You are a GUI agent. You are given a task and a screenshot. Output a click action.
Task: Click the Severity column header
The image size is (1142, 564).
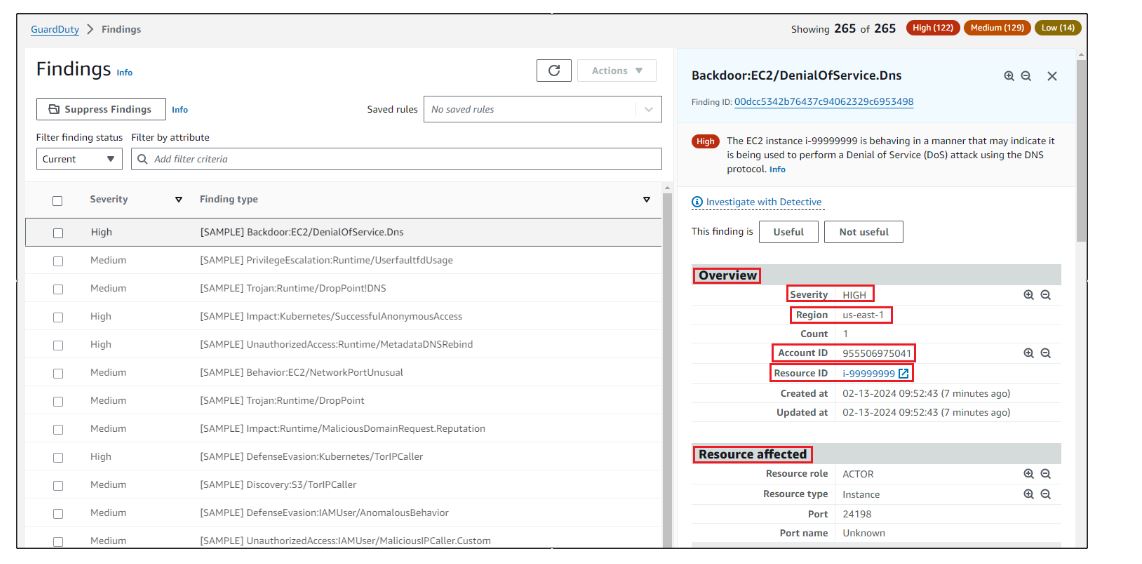pos(109,199)
